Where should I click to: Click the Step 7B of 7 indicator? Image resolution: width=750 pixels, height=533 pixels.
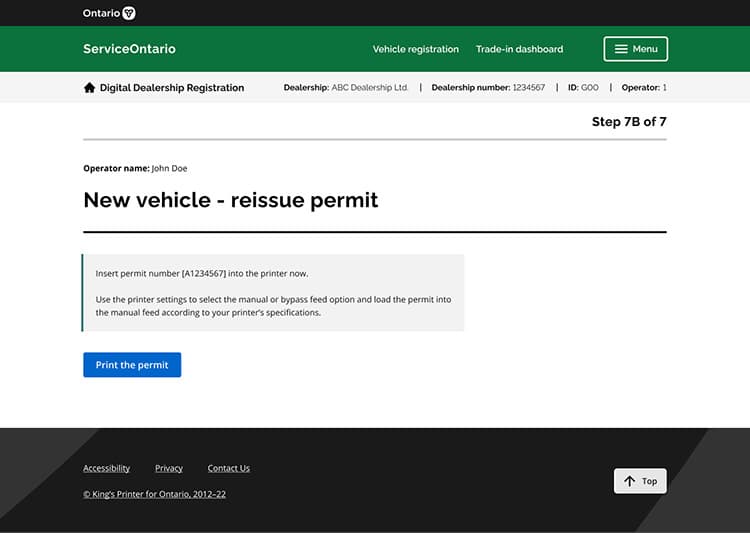point(628,122)
